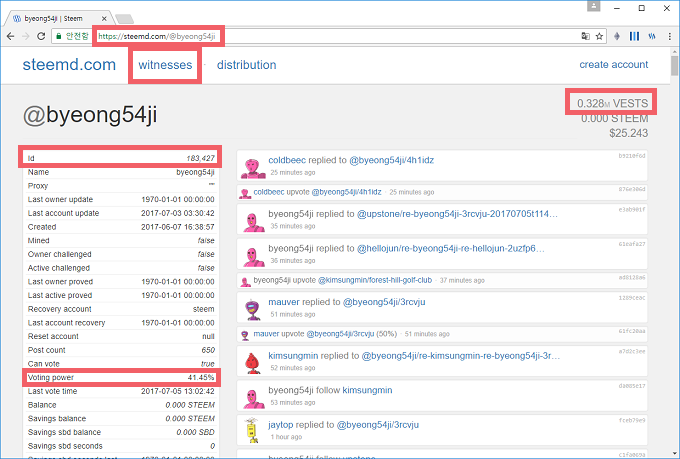The width and height of the screenshot is (680, 459).
Task: Open @byeong54ji/3rcvju link in jaytop reply
Action: point(378,425)
